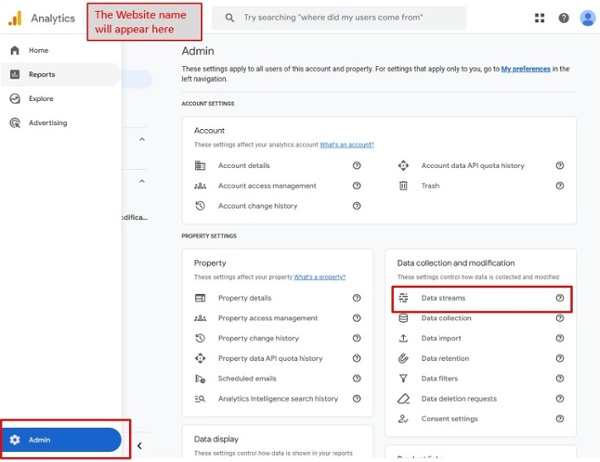Open the user account avatar menu
The height and width of the screenshot is (462, 600).
587,18
